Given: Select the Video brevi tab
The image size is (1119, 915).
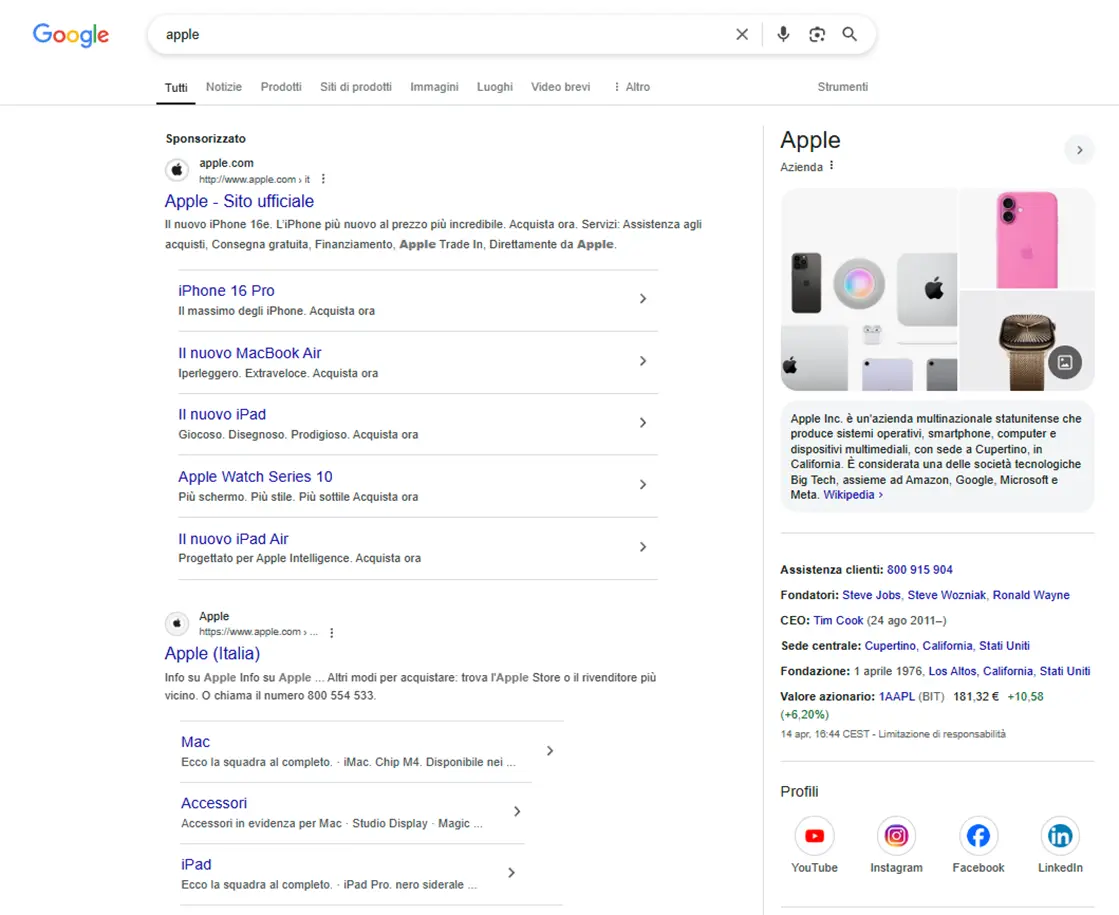Looking at the screenshot, I should [x=560, y=87].
